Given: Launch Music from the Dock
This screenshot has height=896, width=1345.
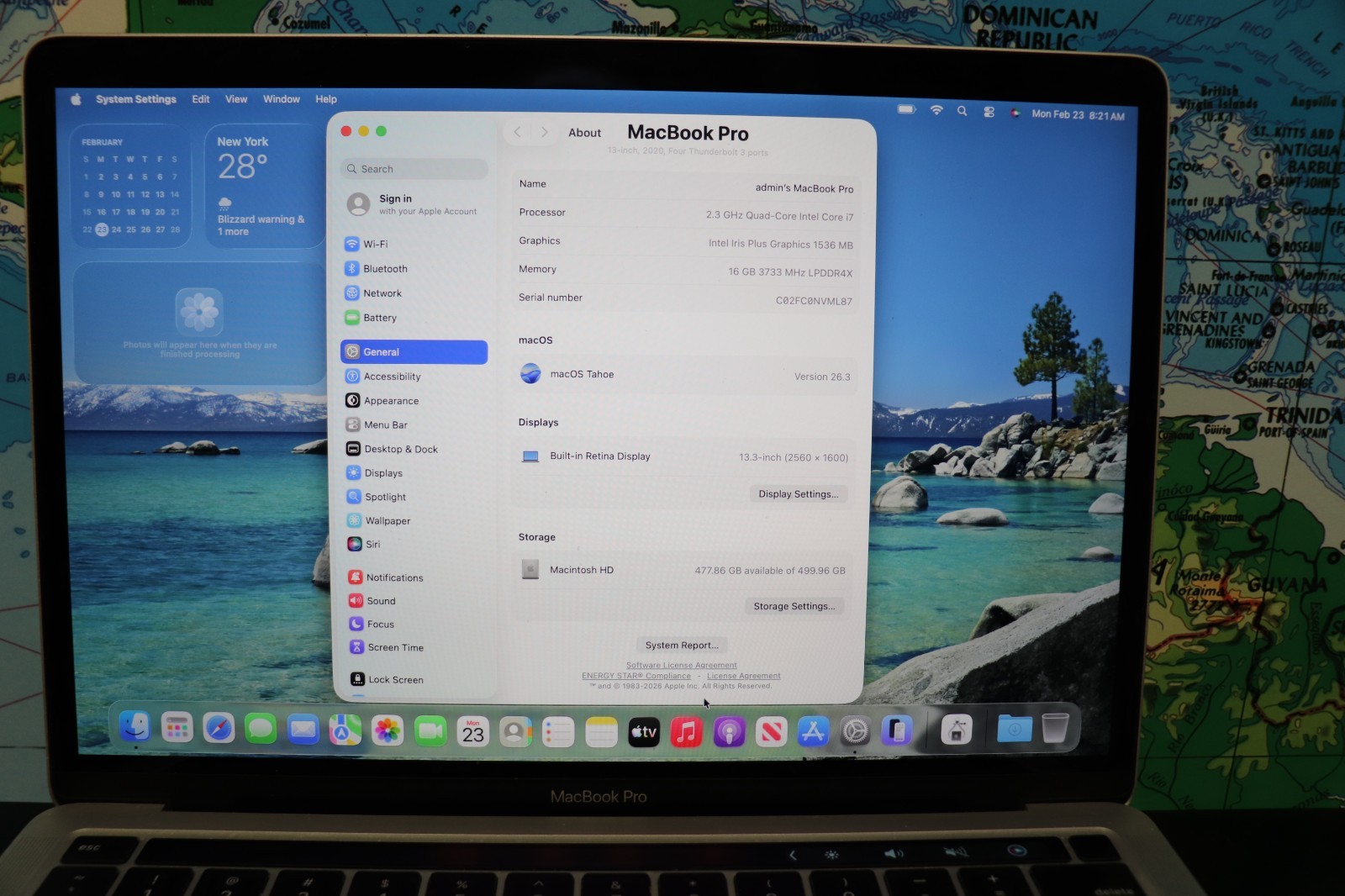Looking at the screenshot, I should tap(686, 732).
